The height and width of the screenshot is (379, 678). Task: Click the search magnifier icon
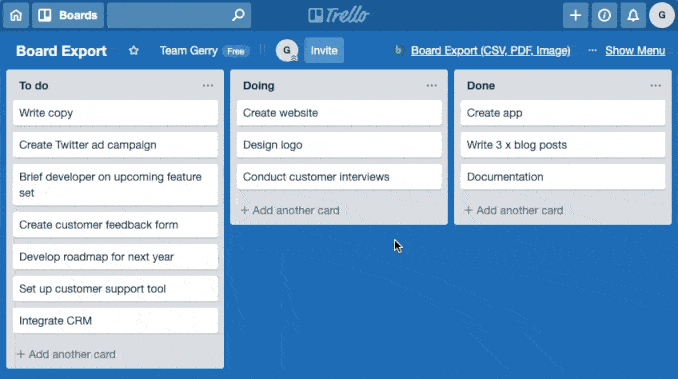click(238, 16)
